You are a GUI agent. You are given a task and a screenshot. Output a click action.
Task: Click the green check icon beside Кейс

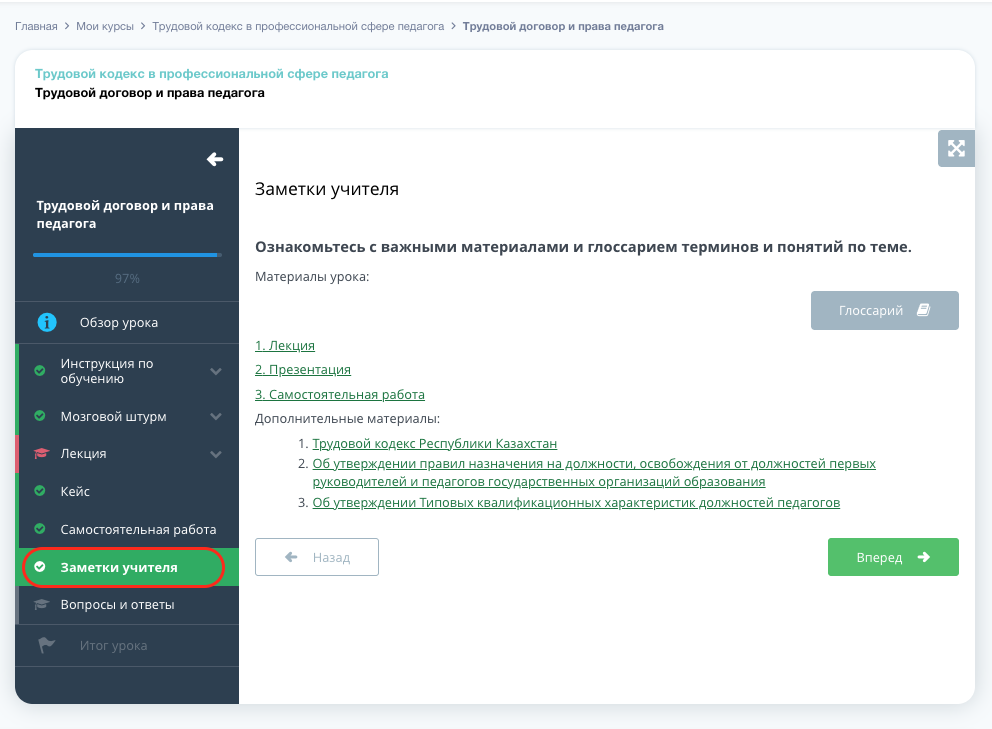(40, 490)
